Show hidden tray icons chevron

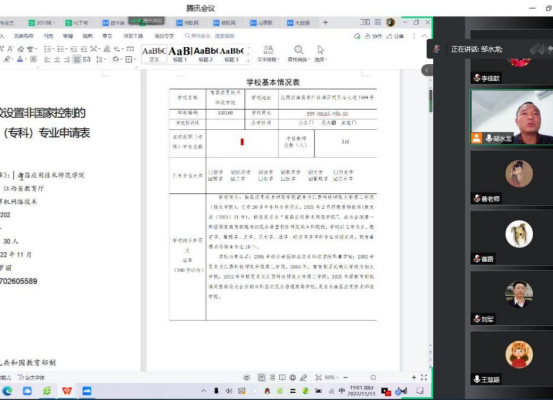point(203,391)
